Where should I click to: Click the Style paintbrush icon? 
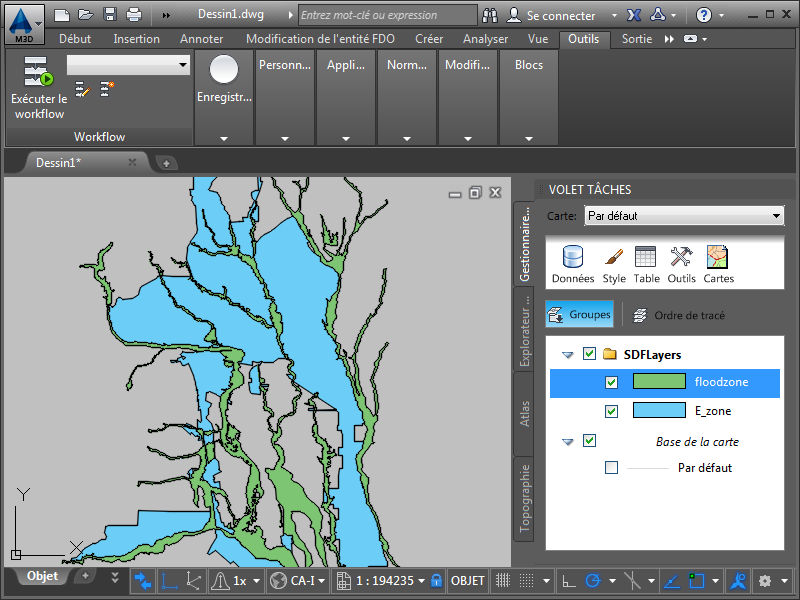tap(614, 264)
